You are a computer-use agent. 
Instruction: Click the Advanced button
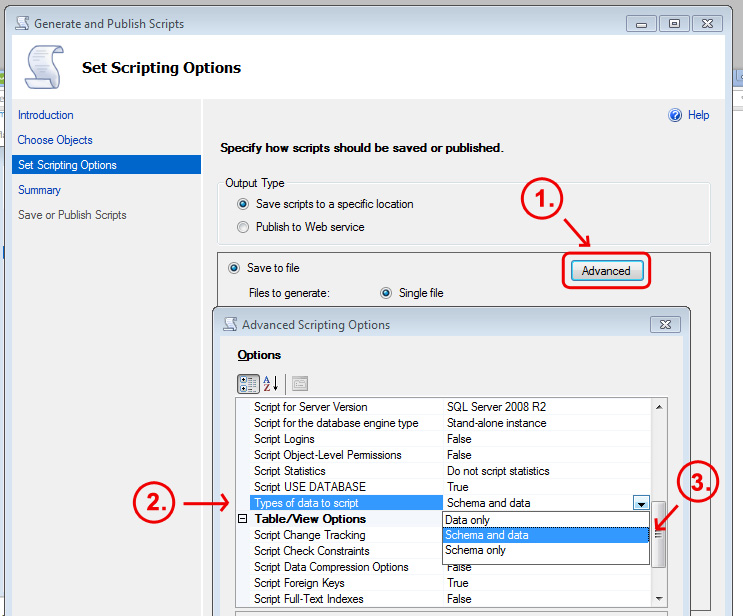point(606,271)
